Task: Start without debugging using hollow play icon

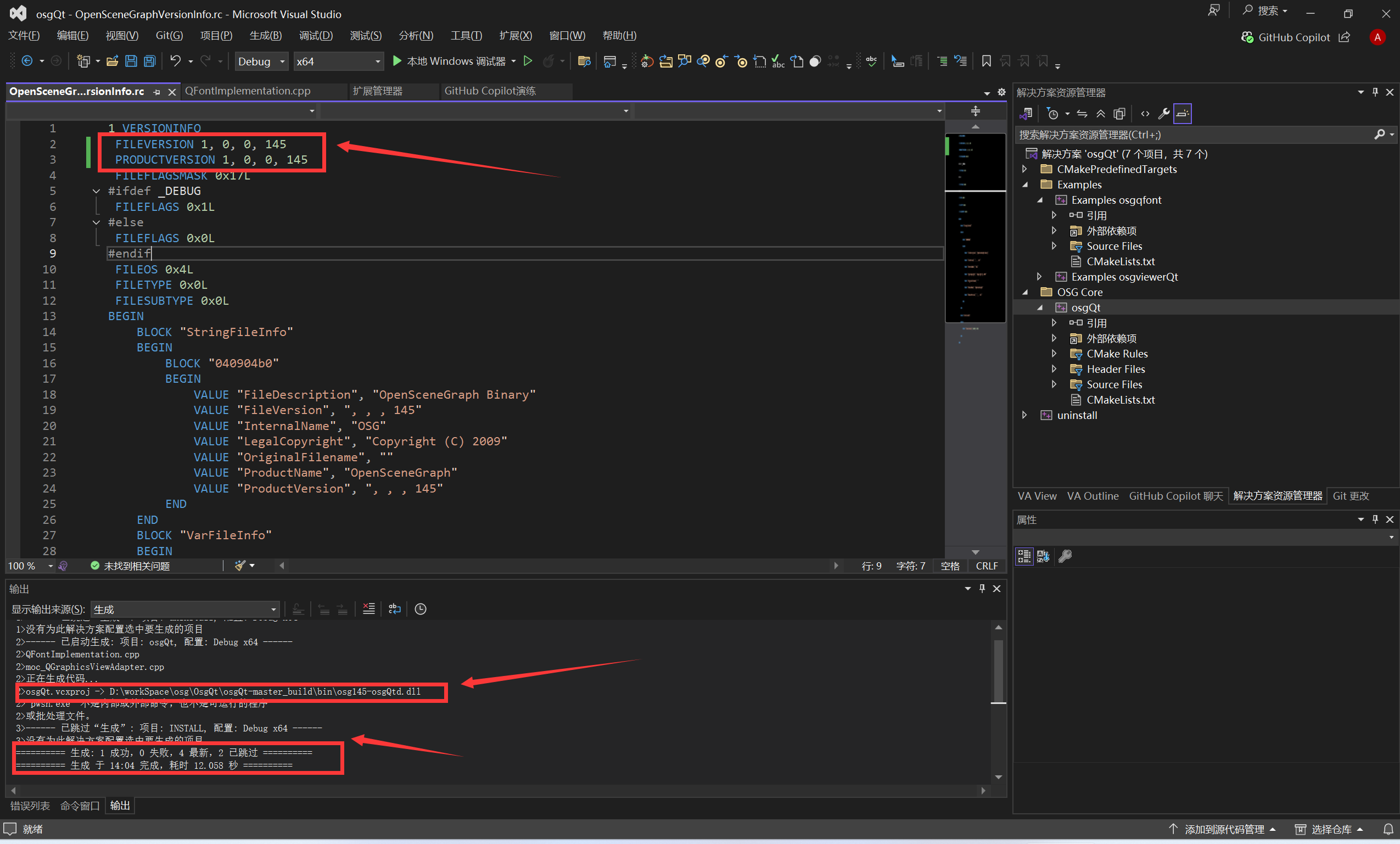Action: [x=528, y=61]
